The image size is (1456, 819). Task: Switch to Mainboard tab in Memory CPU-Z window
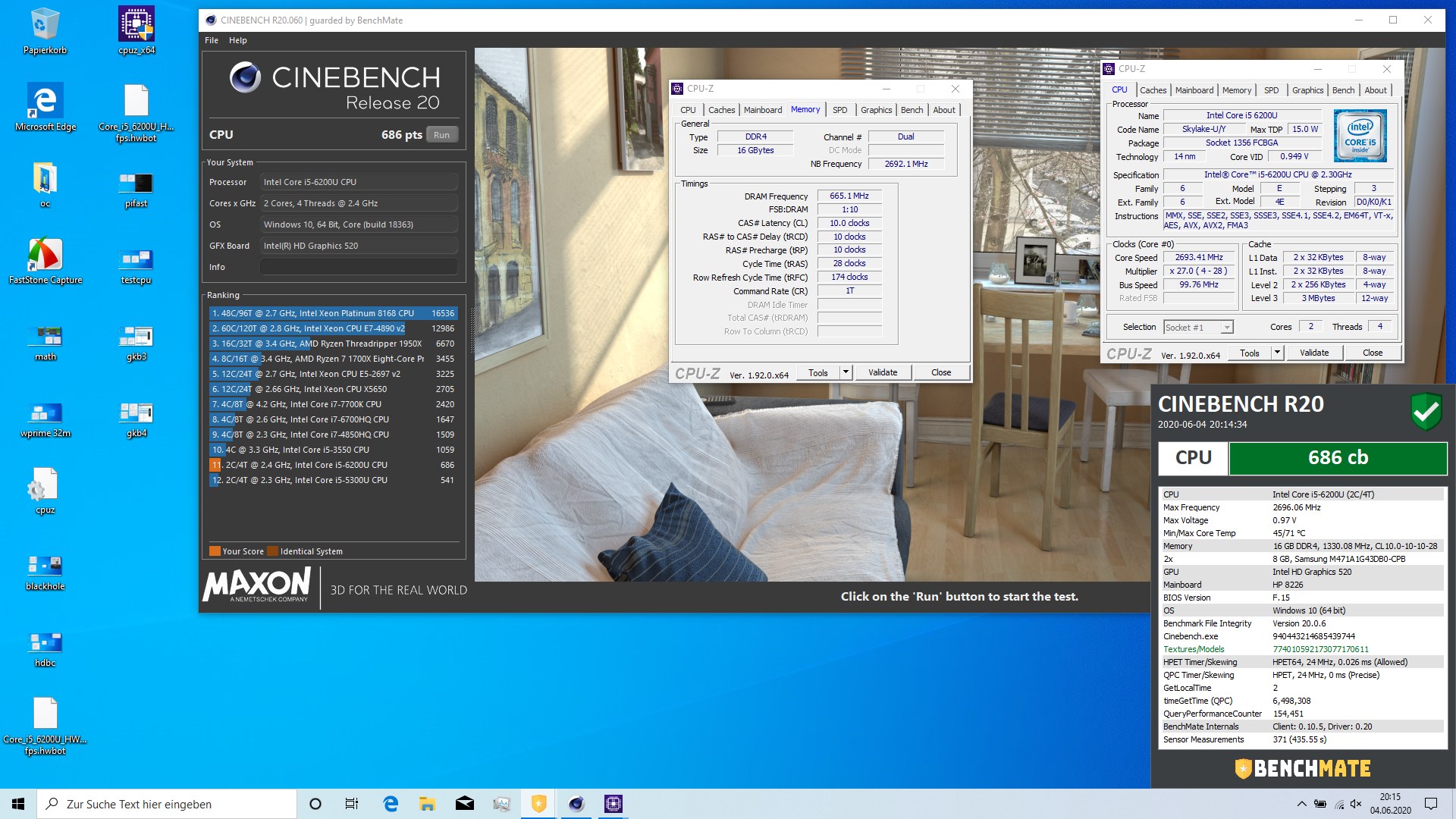(x=762, y=110)
